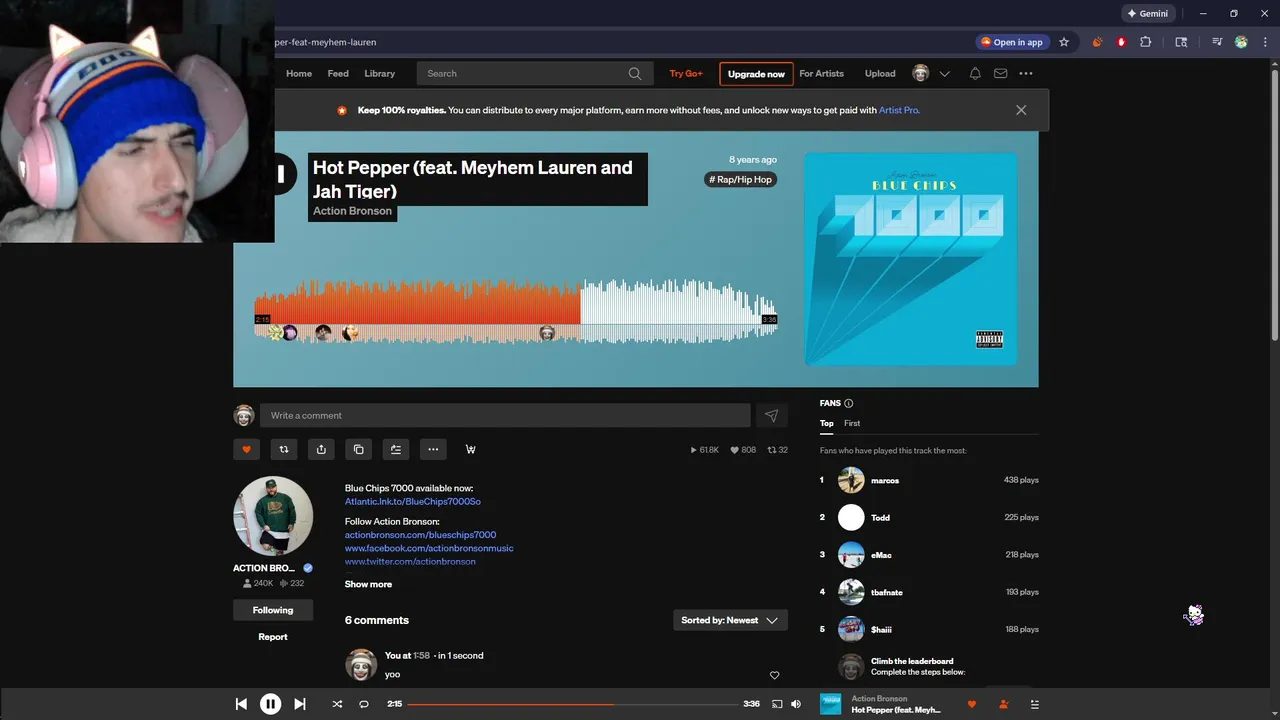This screenshot has height=720, width=1280.
Task: Toggle shuffle in the player bar
Action: pyautogui.click(x=337, y=704)
